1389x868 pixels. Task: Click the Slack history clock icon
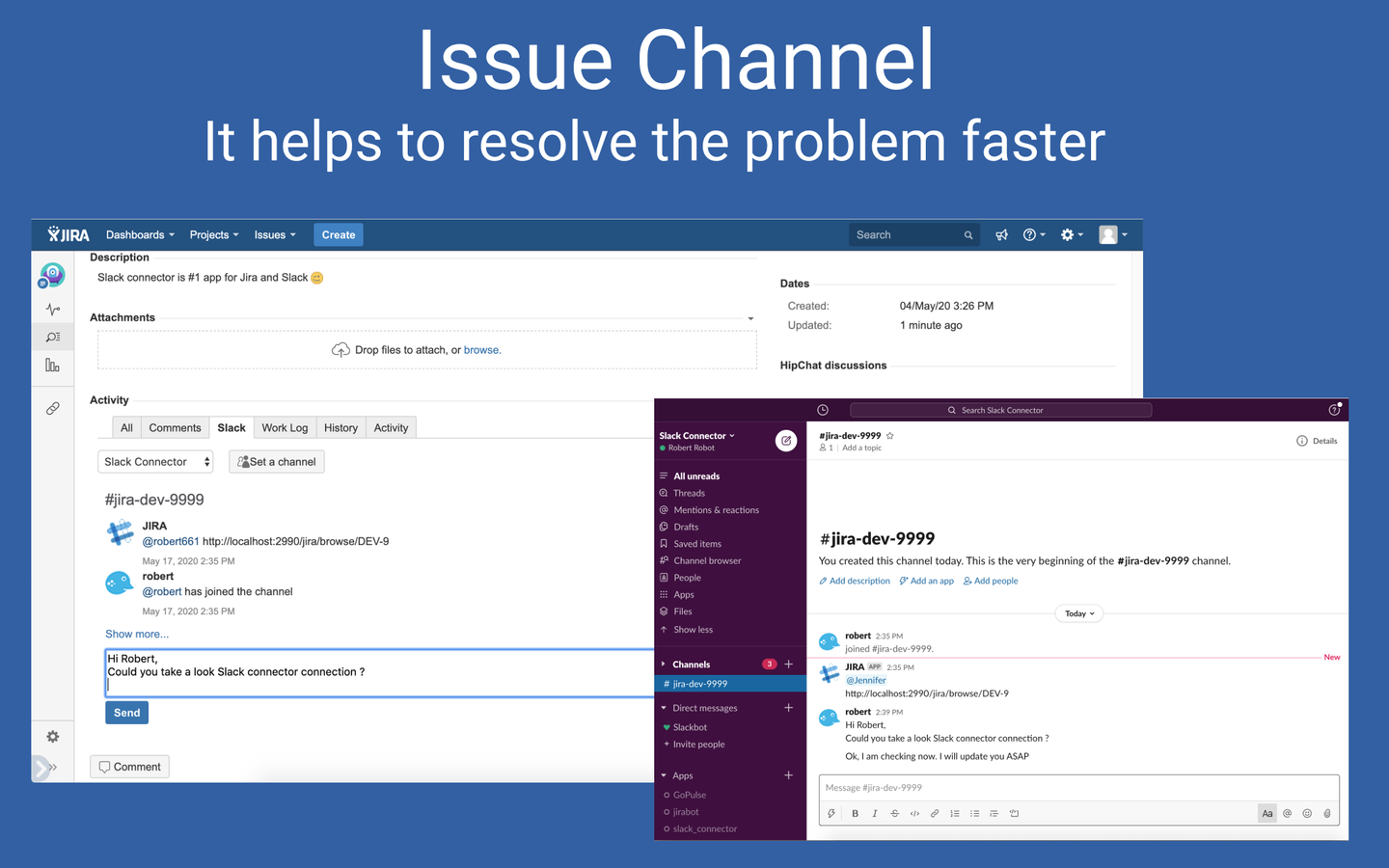click(x=823, y=410)
